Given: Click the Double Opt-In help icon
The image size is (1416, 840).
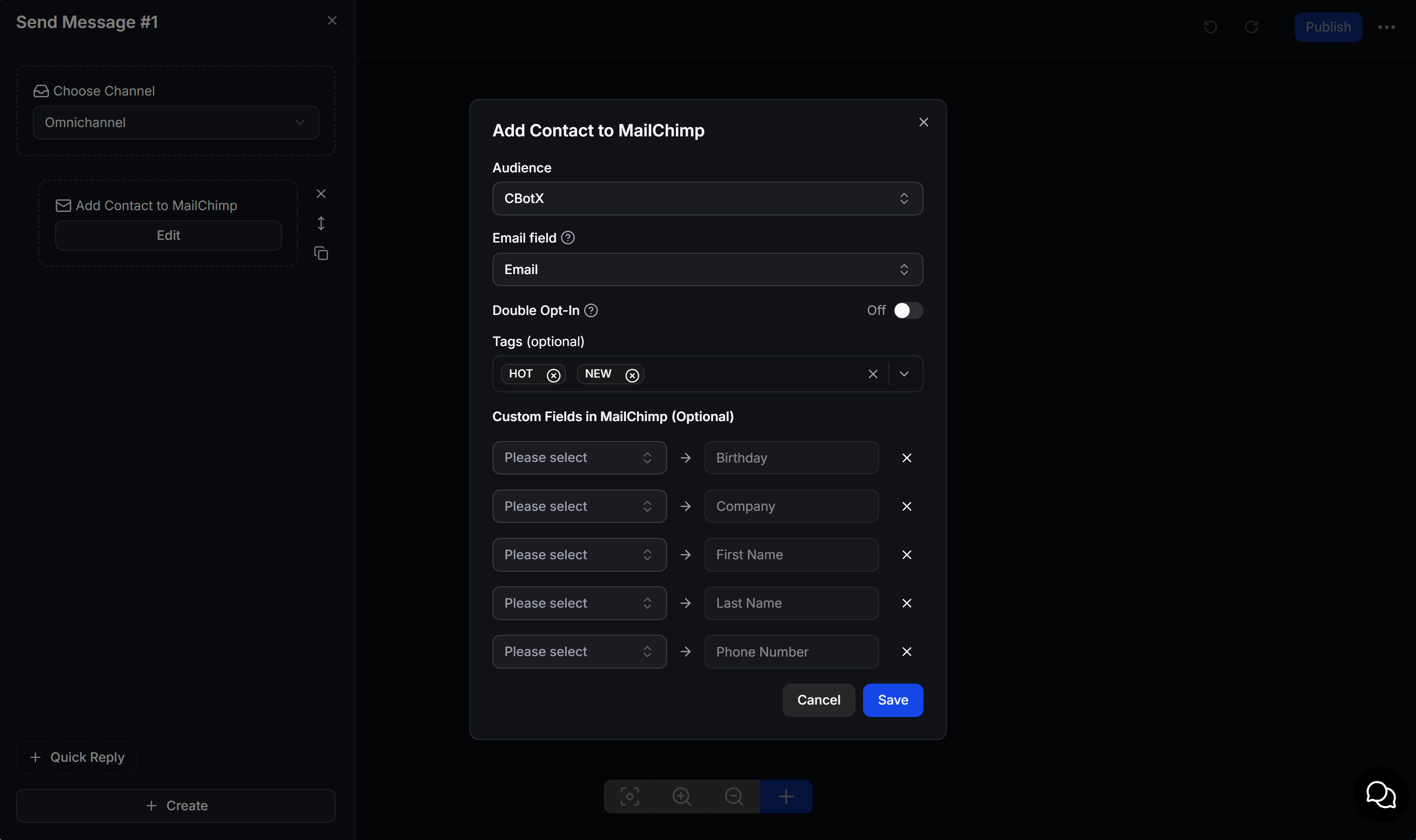Looking at the screenshot, I should (591, 311).
